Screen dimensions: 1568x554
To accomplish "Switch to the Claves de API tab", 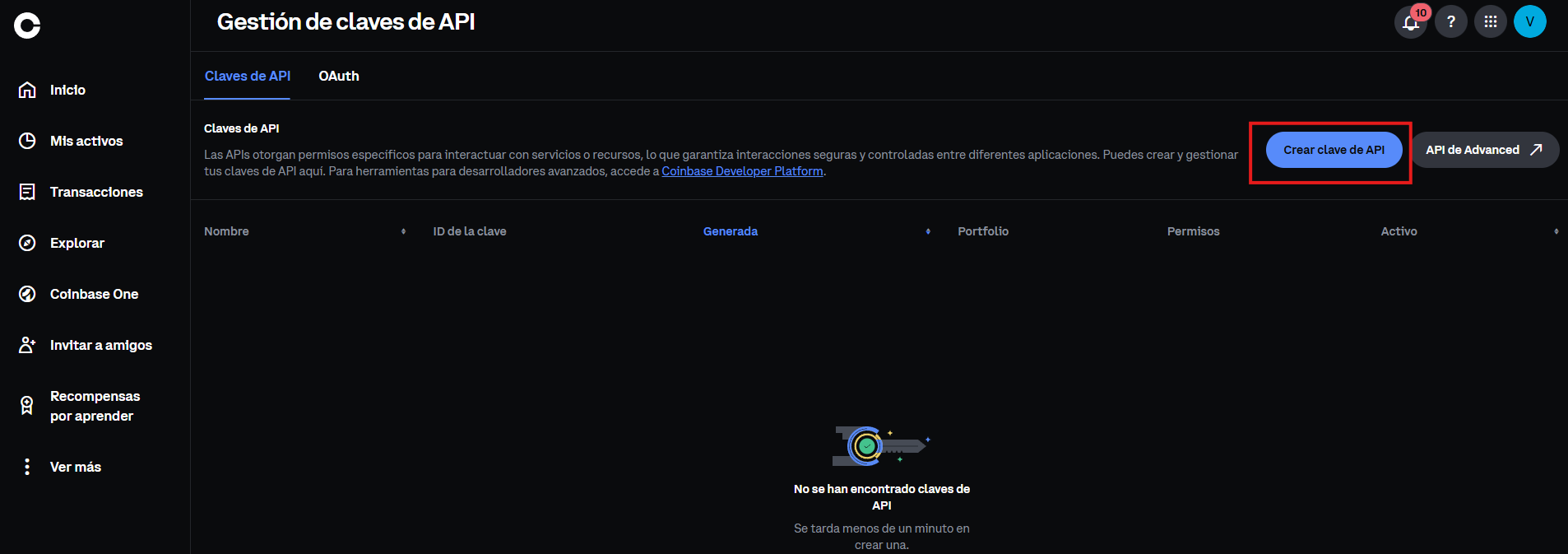I will 248,76.
